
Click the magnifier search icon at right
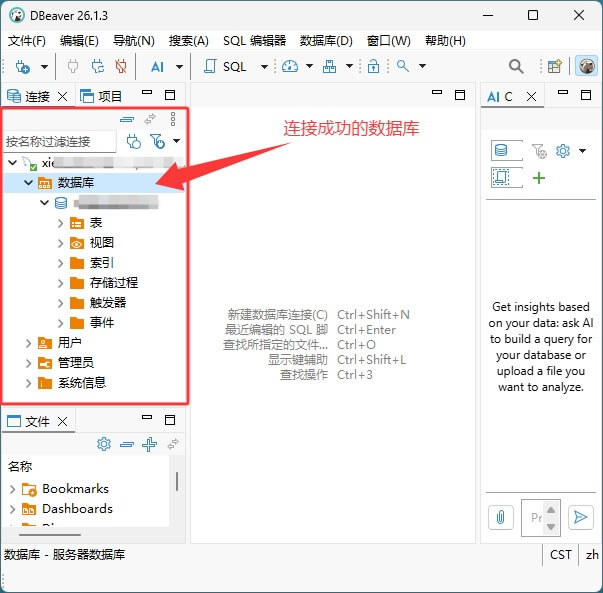click(516, 67)
